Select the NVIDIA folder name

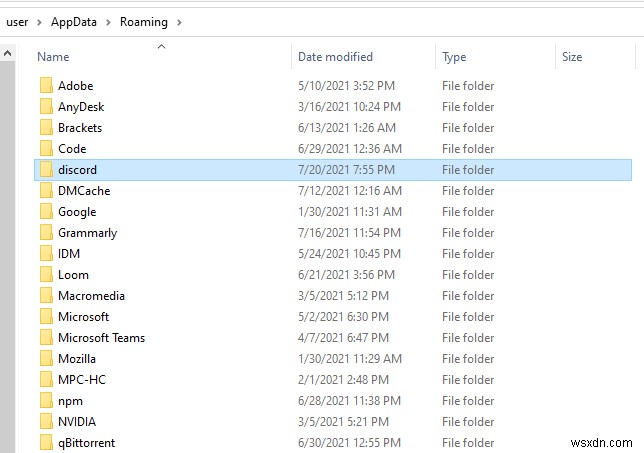pyautogui.click(x=77, y=421)
